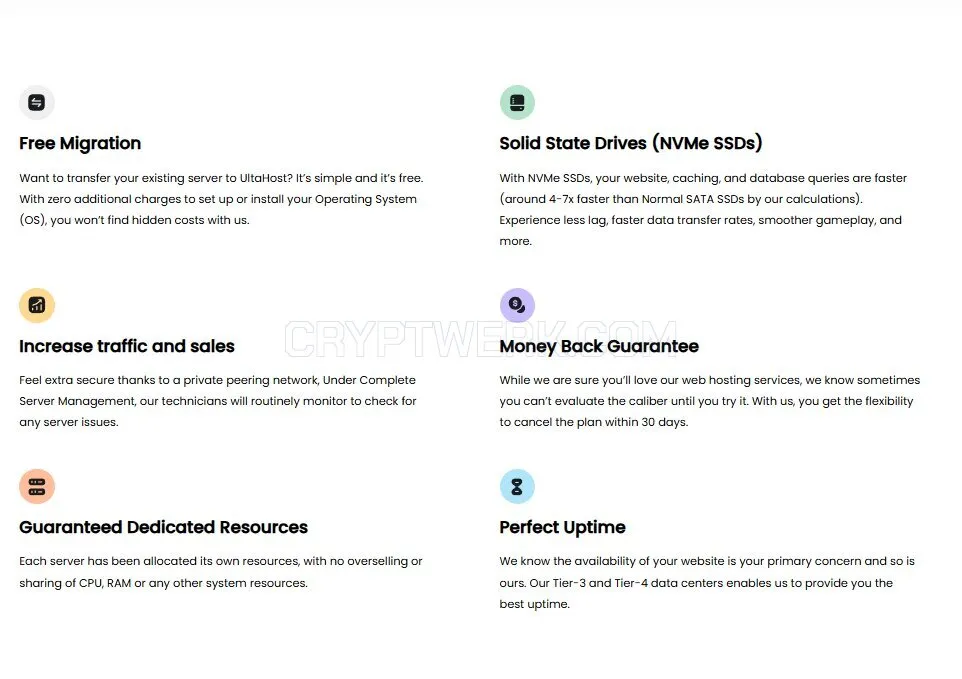Select the Tier-3 and Tier-4 data centers paragraph
The image size is (962, 679).
tap(707, 582)
